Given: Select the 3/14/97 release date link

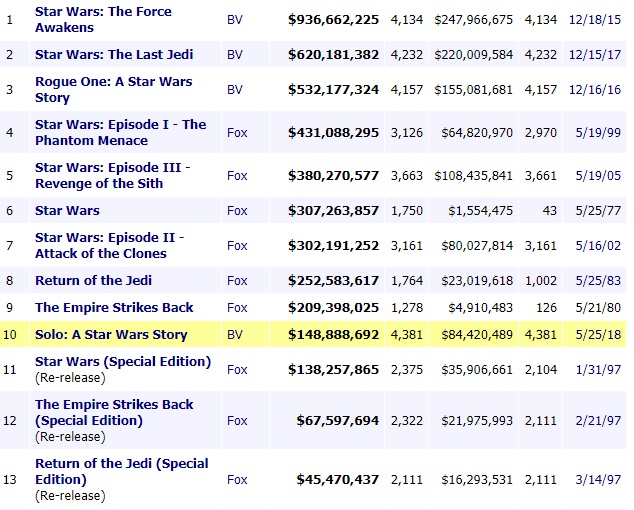Looking at the screenshot, I should 597,478.
